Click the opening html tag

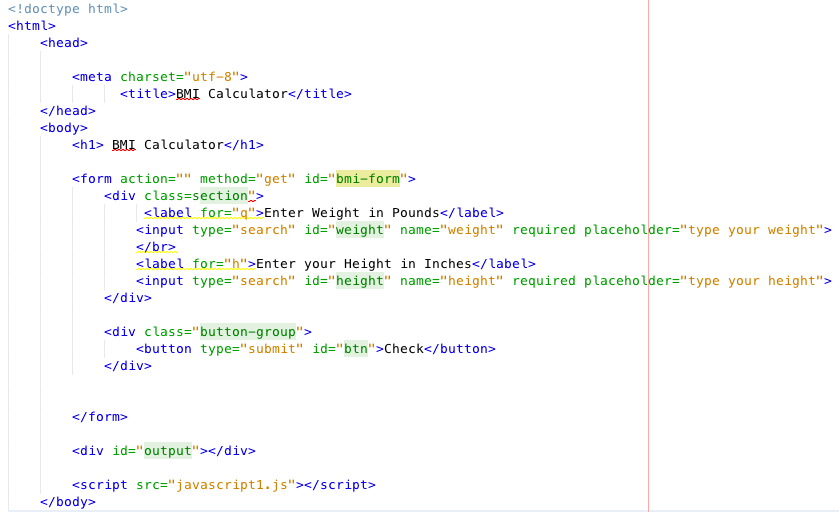[x=32, y=26]
